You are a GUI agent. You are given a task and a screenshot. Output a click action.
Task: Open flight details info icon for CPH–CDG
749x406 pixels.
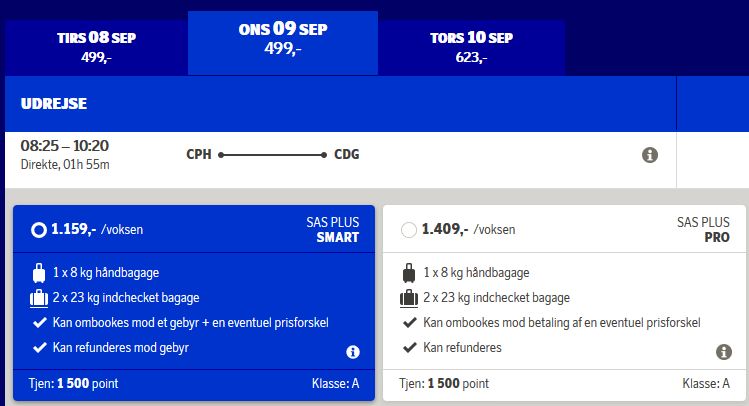[x=649, y=155]
